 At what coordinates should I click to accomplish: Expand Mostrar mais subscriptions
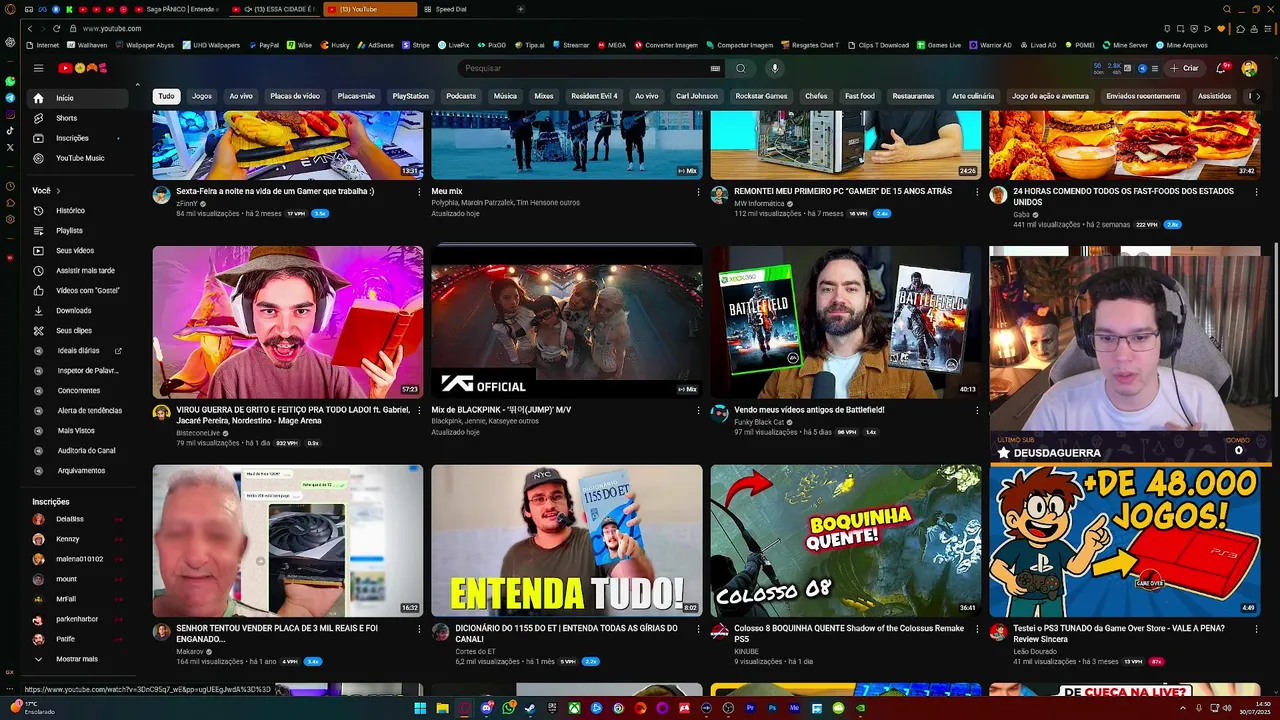[x=78, y=659]
